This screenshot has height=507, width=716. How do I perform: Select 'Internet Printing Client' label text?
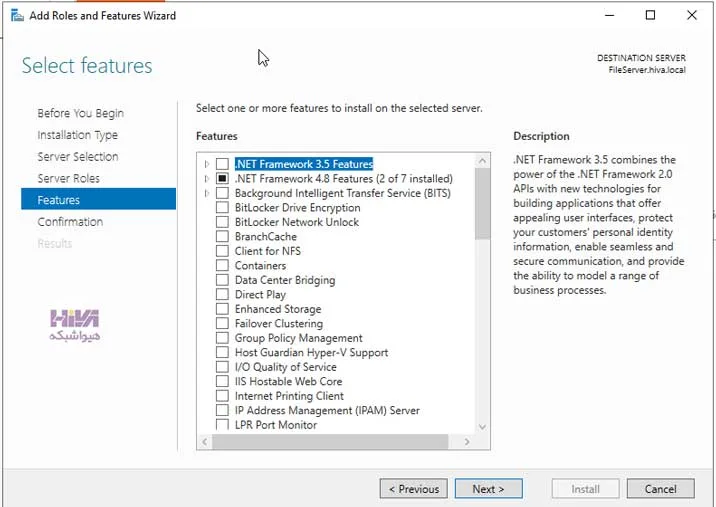pyautogui.click(x=289, y=396)
